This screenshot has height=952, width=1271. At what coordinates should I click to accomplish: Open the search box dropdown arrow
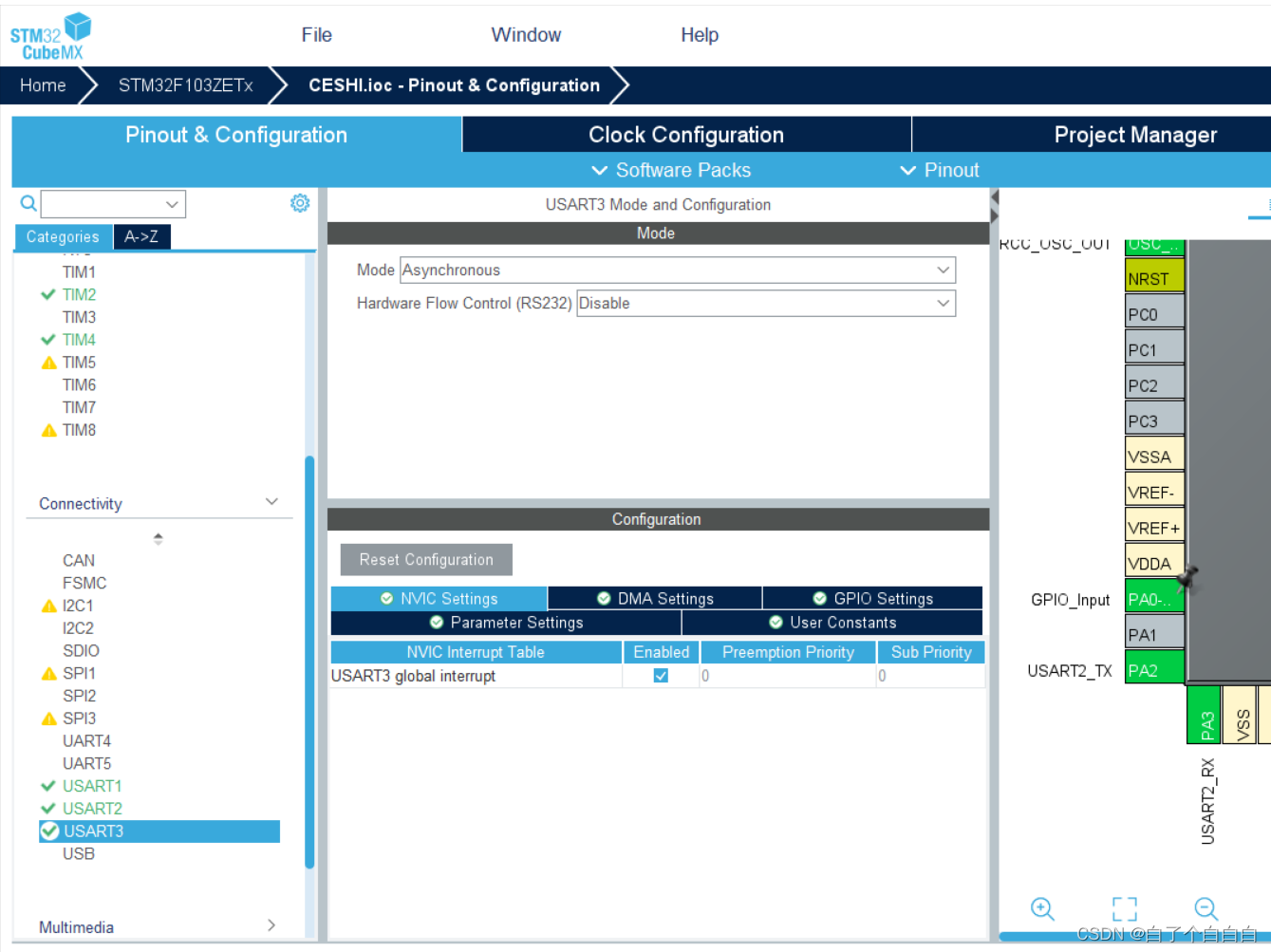[x=172, y=204]
